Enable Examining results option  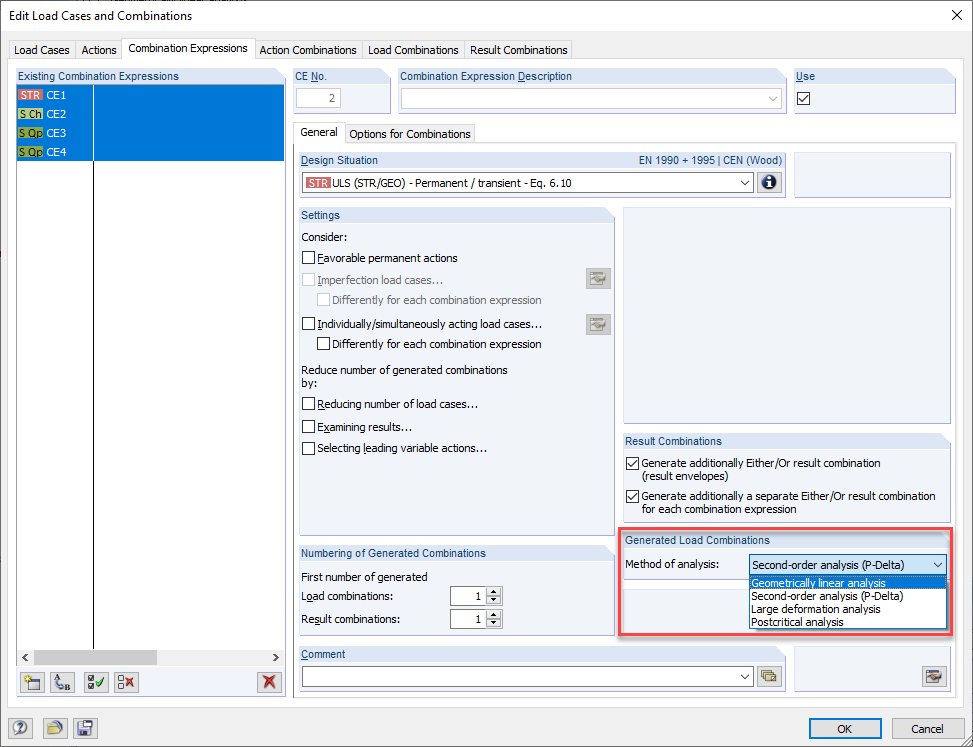tap(308, 427)
